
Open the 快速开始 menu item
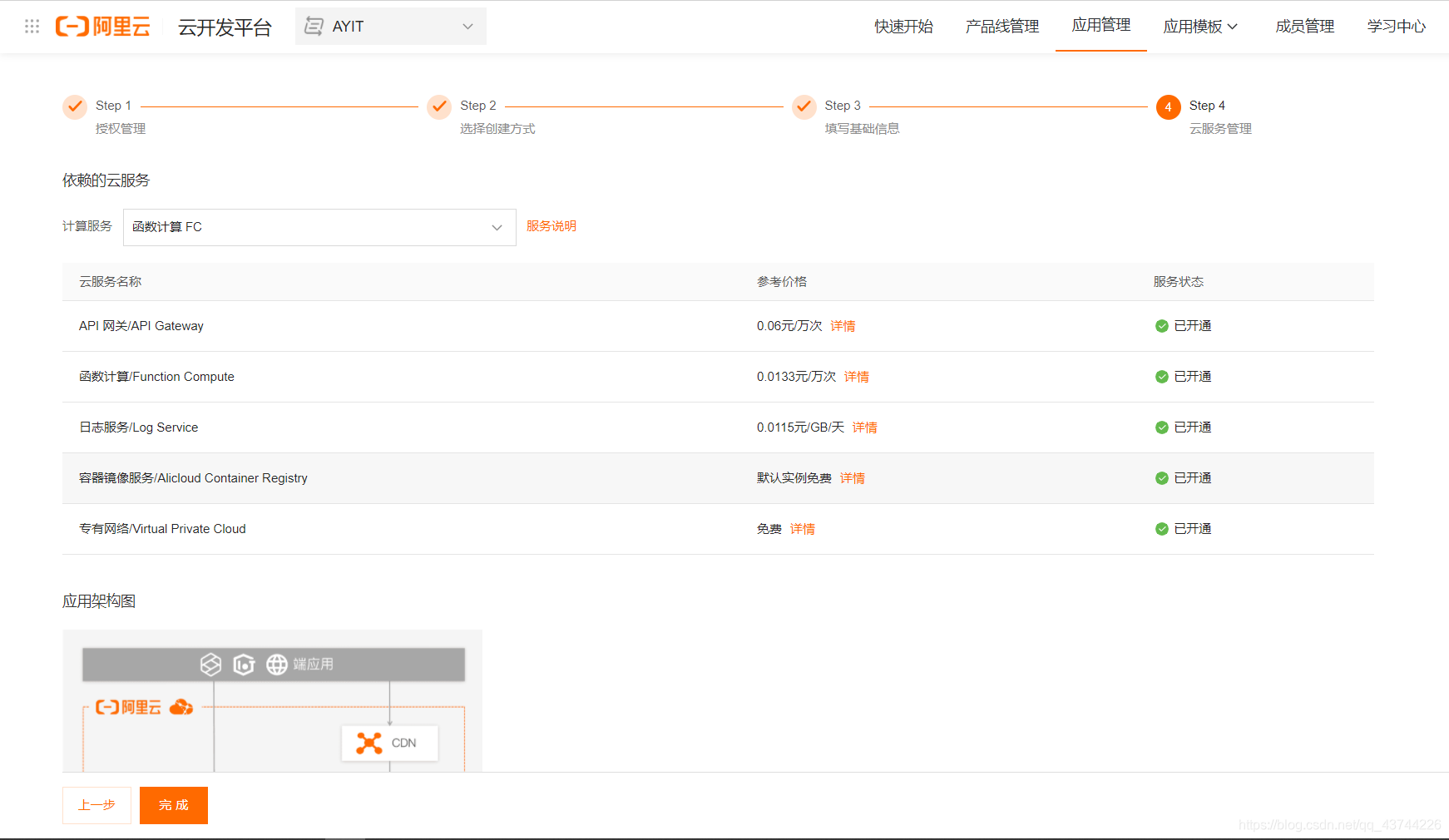pyautogui.click(x=903, y=27)
